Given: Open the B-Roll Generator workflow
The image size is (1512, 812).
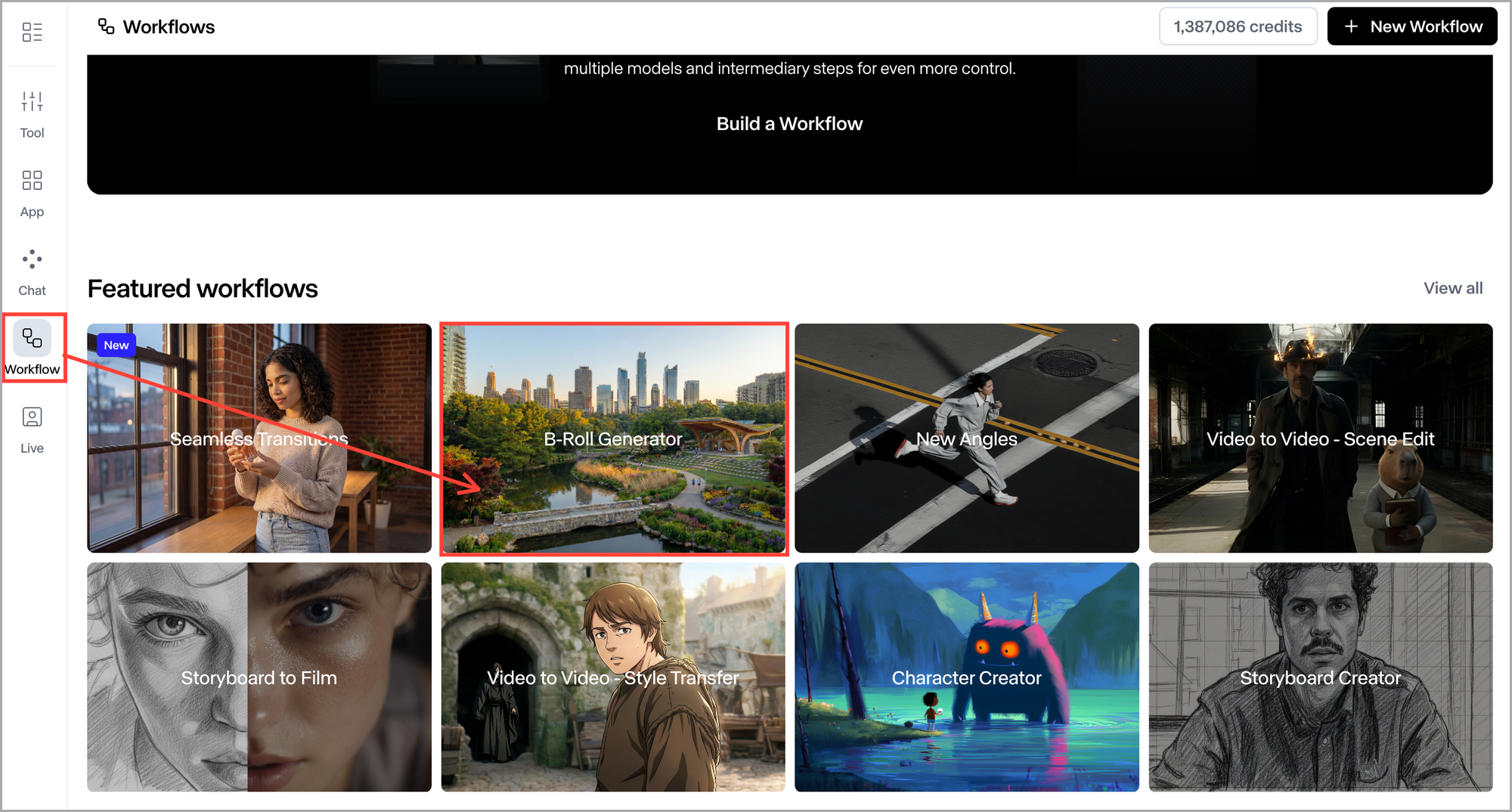Looking at the screenshot, I should tap(613, 439).
